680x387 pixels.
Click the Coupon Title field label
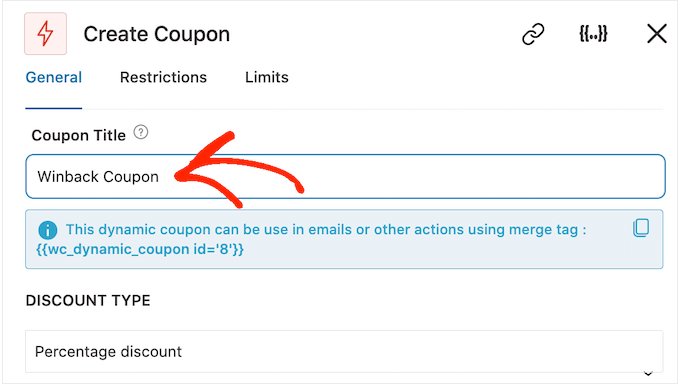pyautogui.click(x=78, y=135)
